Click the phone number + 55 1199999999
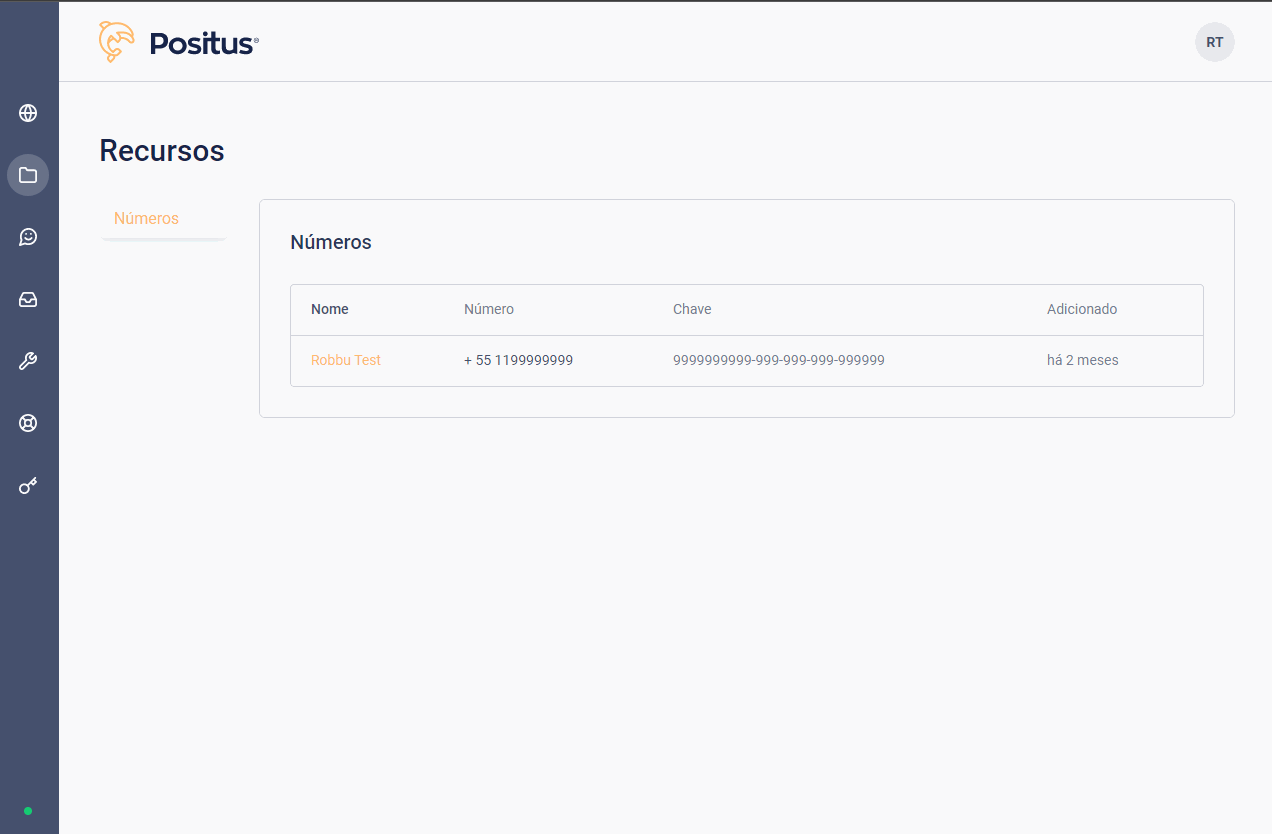 point(518,360)
